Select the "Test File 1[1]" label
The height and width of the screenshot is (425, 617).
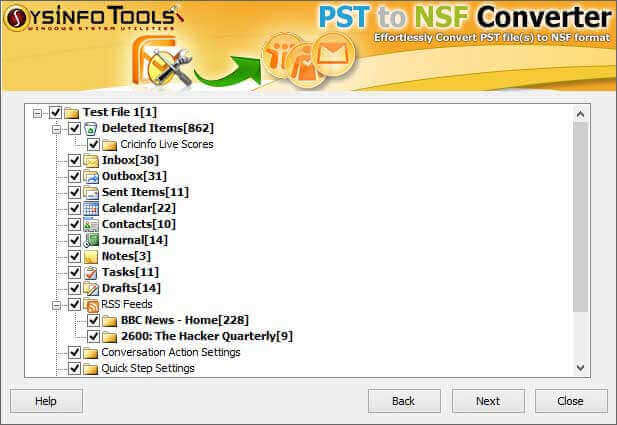120,112
